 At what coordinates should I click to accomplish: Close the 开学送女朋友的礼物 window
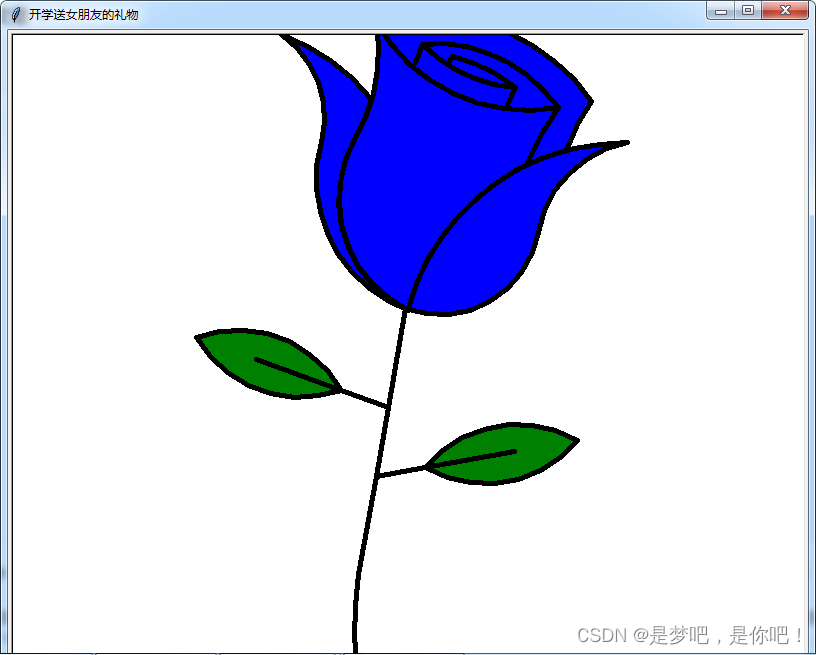click(785, 10)
